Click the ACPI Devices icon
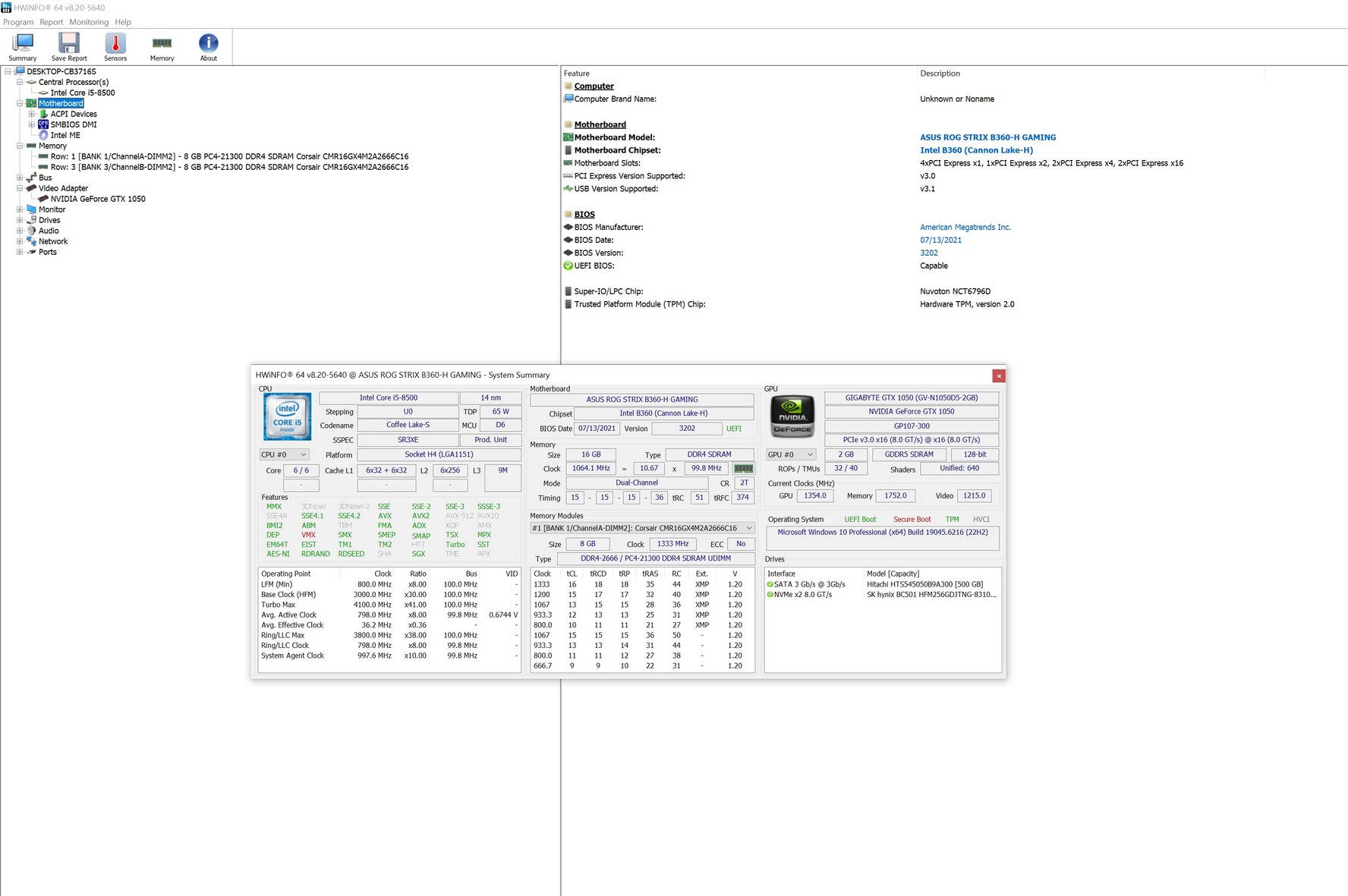 [x=43, y=114]
